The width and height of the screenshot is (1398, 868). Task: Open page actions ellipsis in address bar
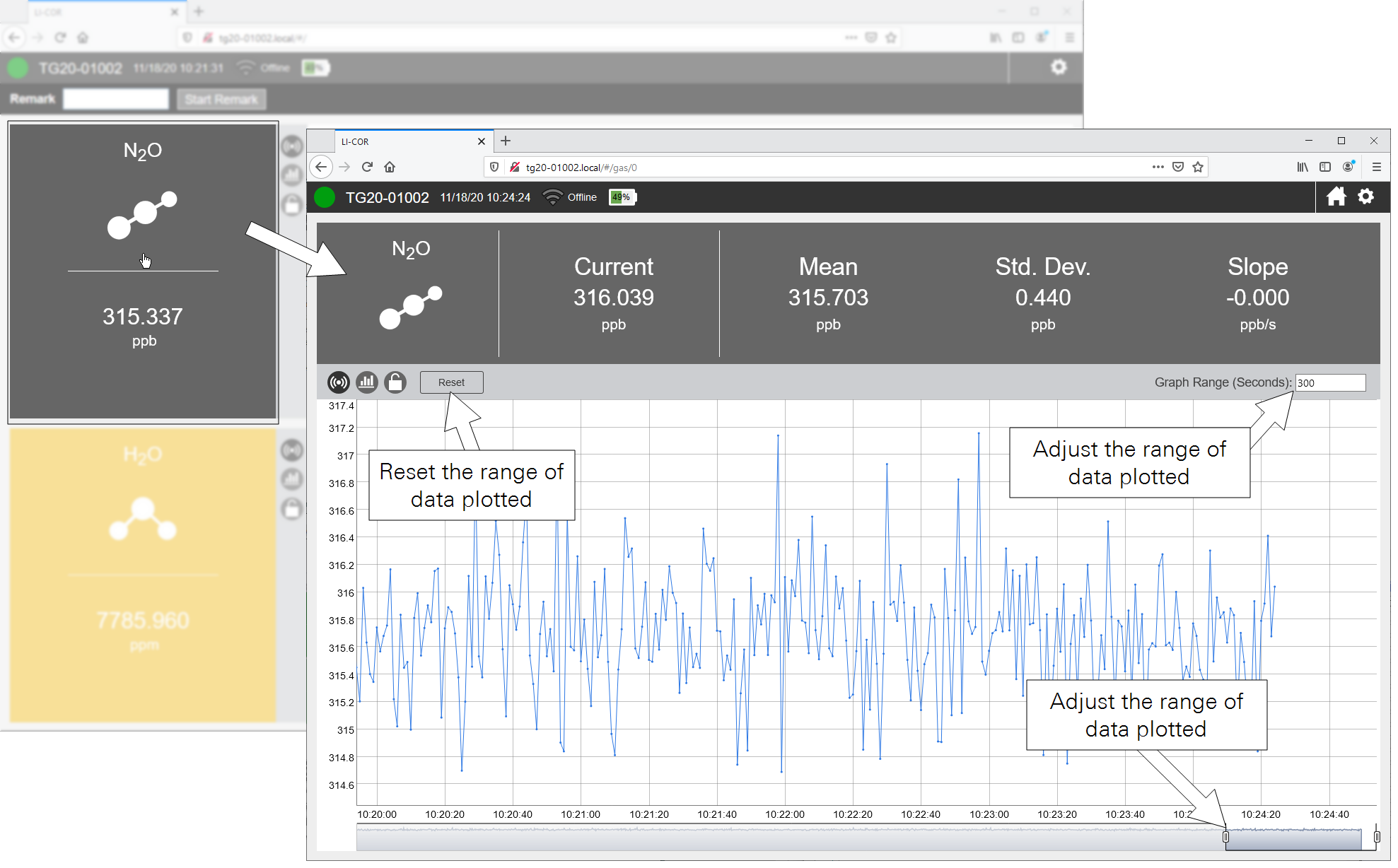1158,167
